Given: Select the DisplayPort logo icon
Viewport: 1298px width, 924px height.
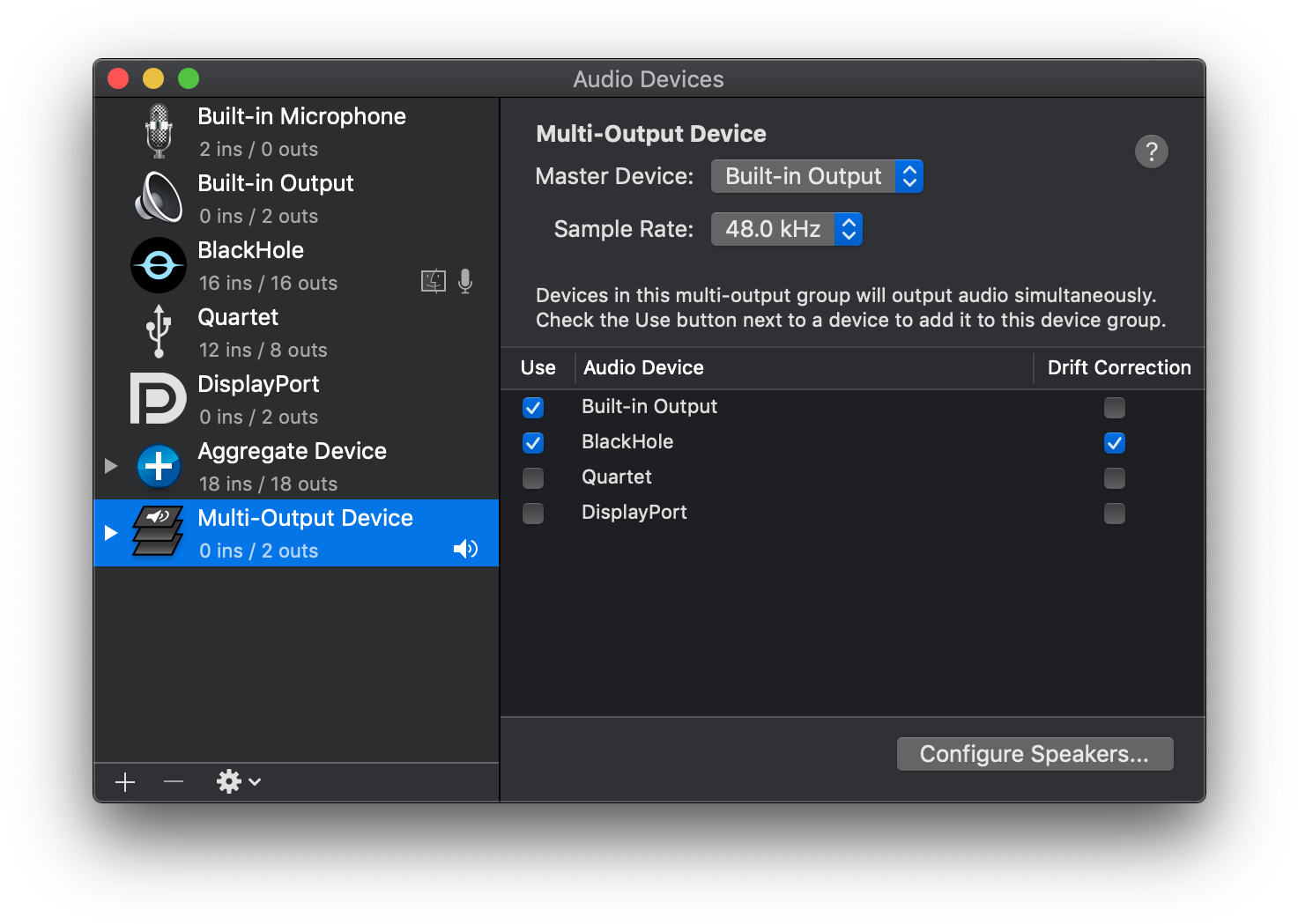Looking at the screenshot, I should click(x=159, y=398).
